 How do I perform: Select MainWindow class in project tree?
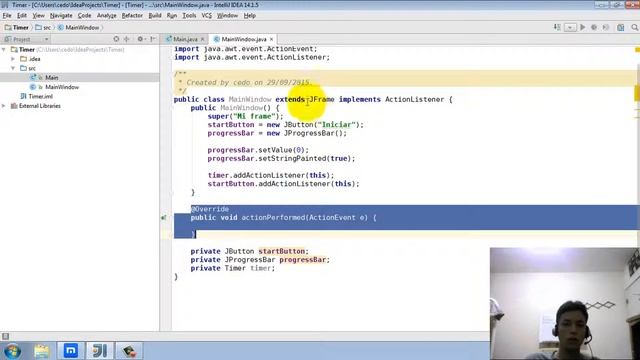[x=62, y=87]
